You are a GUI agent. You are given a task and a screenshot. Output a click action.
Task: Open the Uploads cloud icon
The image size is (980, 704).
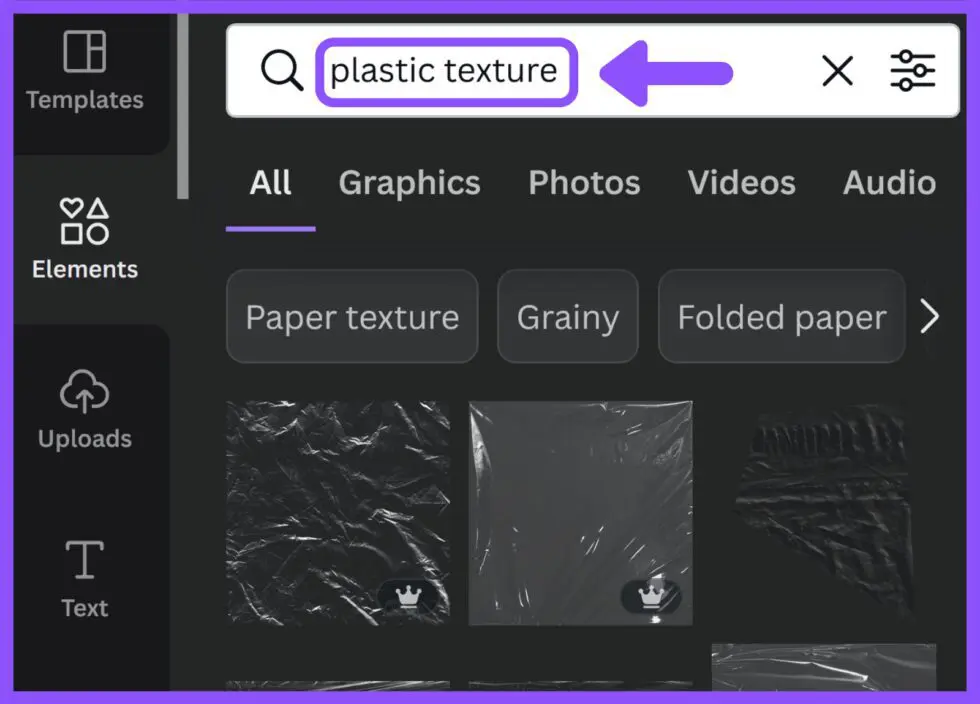[84, 391]
